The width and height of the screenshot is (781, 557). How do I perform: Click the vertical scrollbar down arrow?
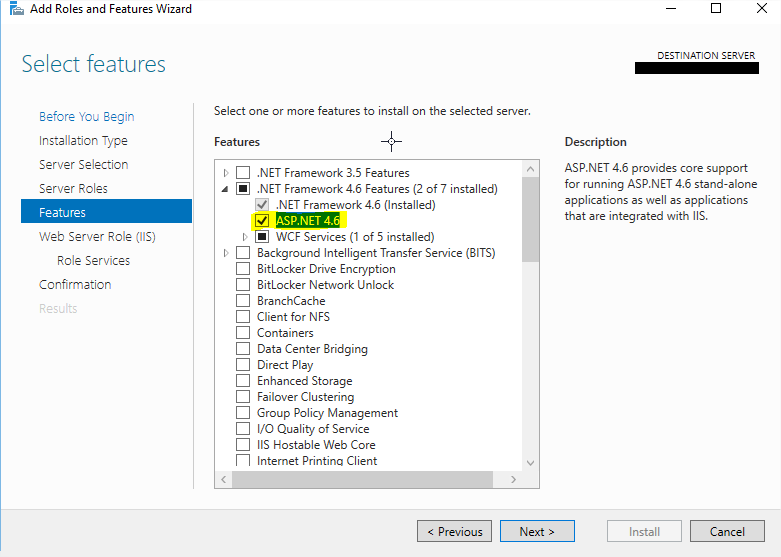[x=531, y=463]
